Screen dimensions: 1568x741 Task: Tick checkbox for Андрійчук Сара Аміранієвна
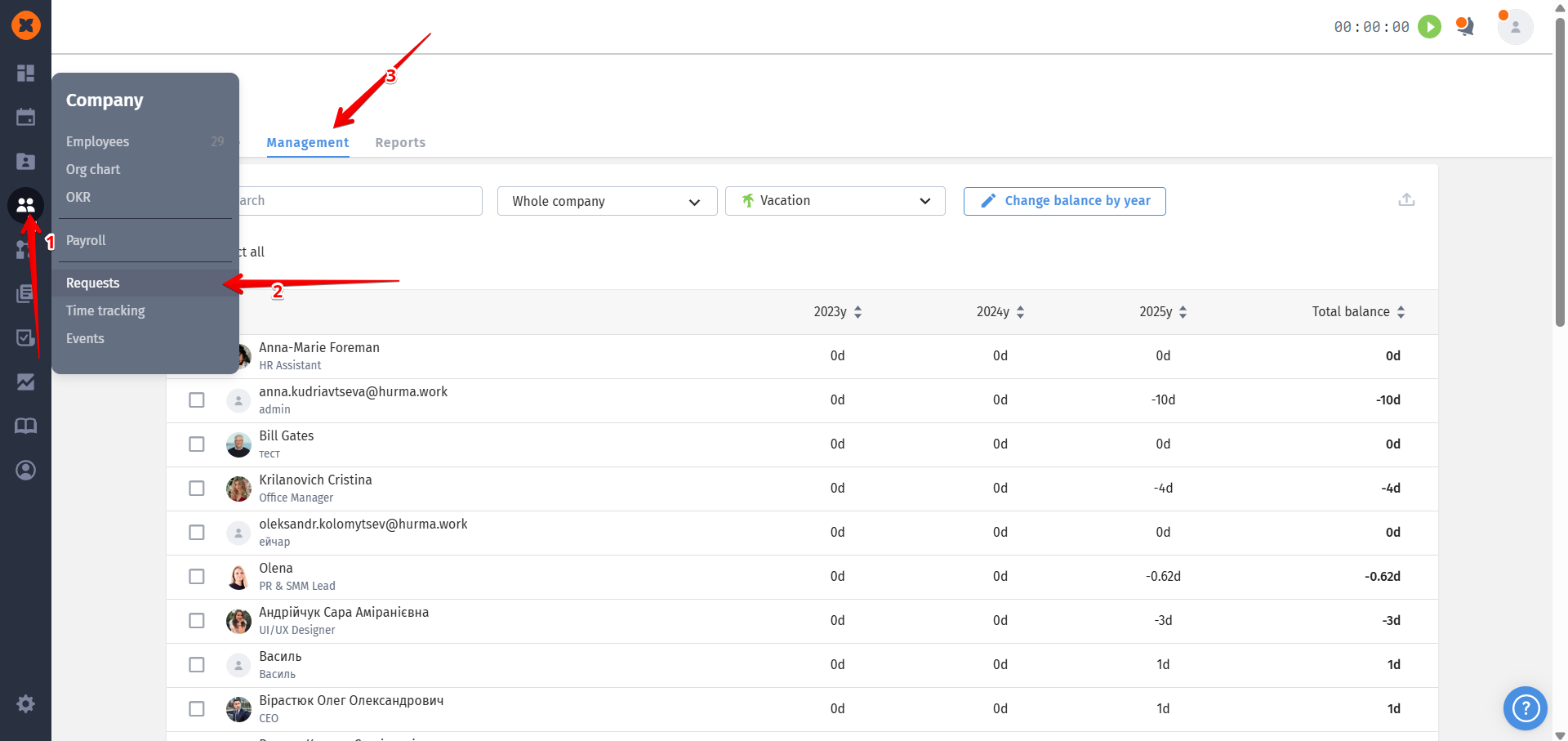coord(197,621)
